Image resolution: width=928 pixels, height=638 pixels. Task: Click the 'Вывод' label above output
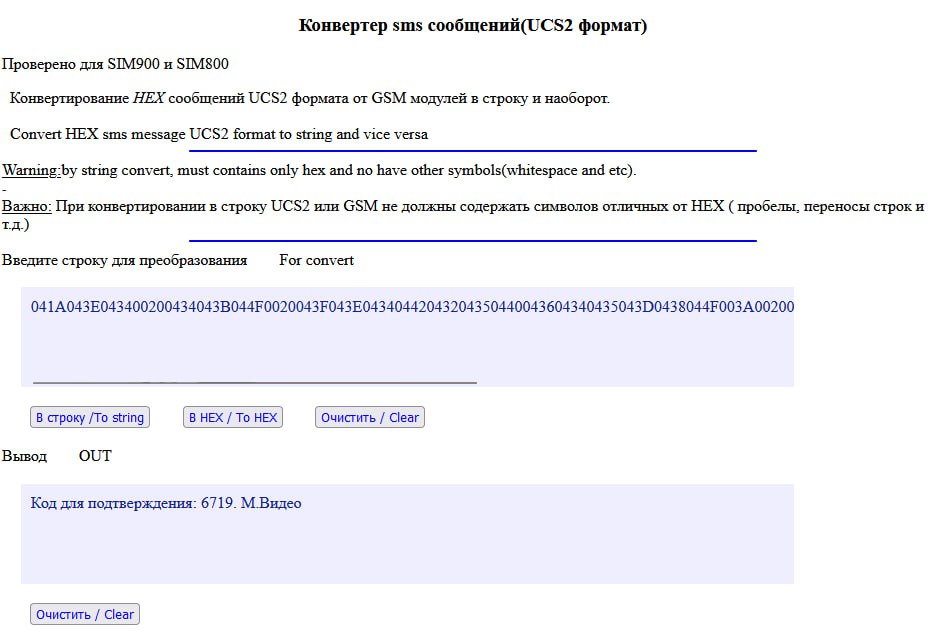click(24, 456)
